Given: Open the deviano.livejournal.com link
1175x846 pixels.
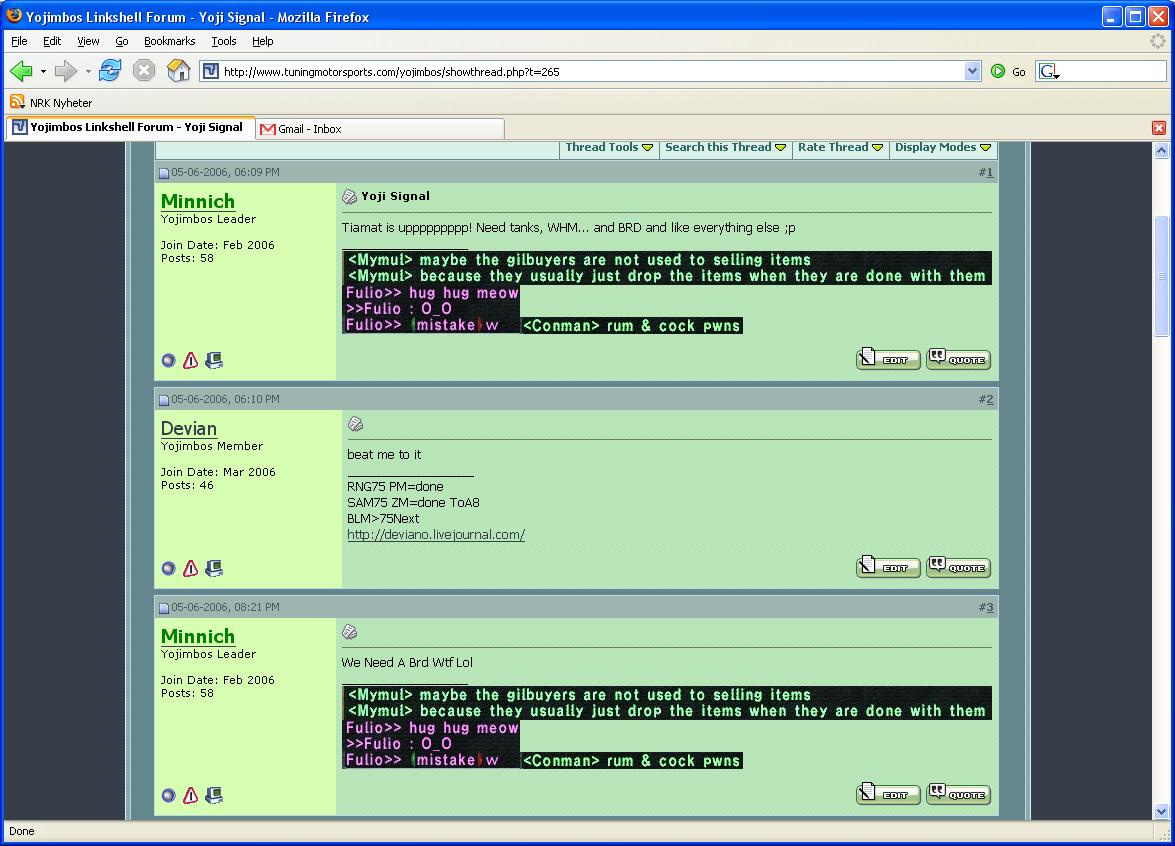Looking at the screenshot, I should 436,535.
